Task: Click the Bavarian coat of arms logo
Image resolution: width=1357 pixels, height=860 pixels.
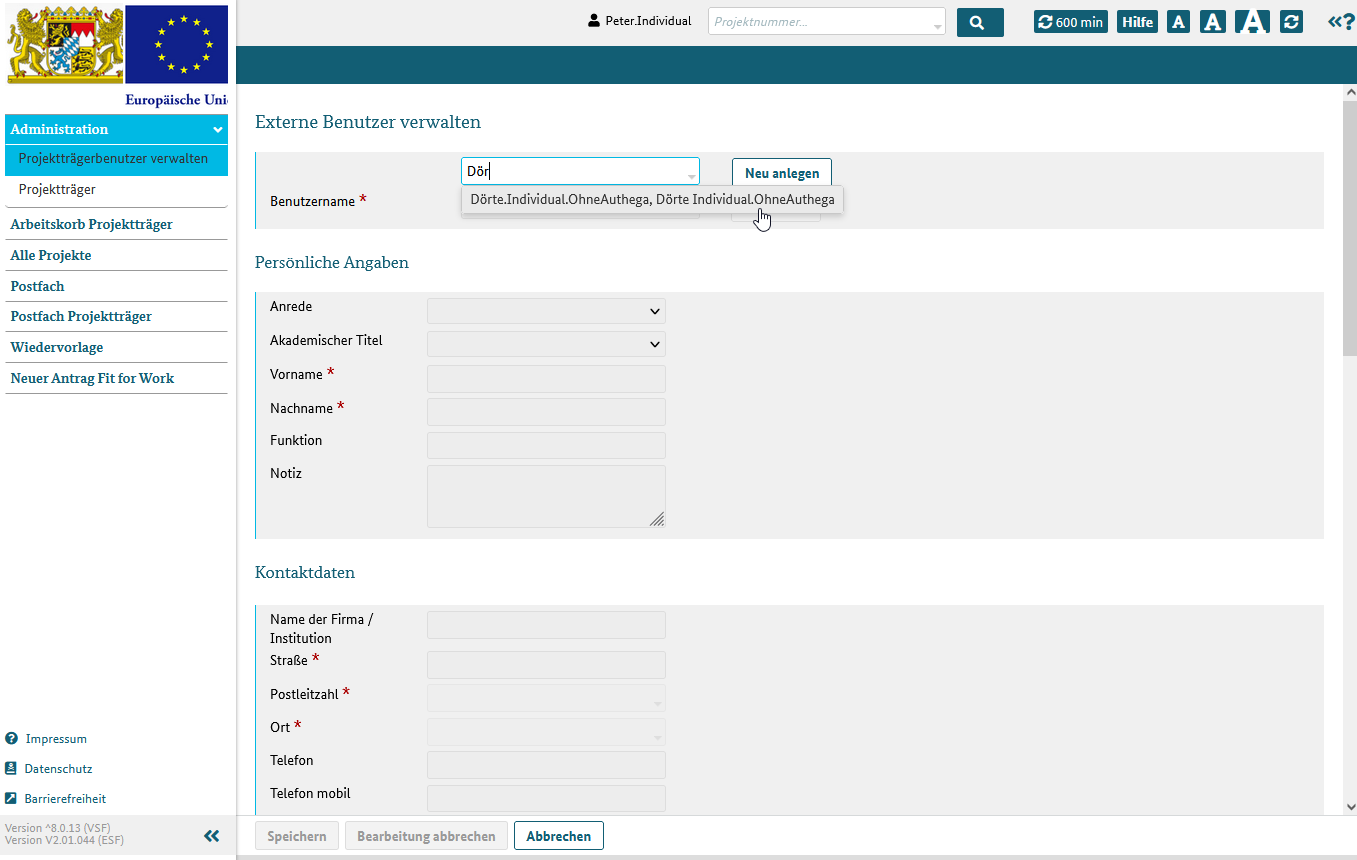Action: click(x=66, y=44)
